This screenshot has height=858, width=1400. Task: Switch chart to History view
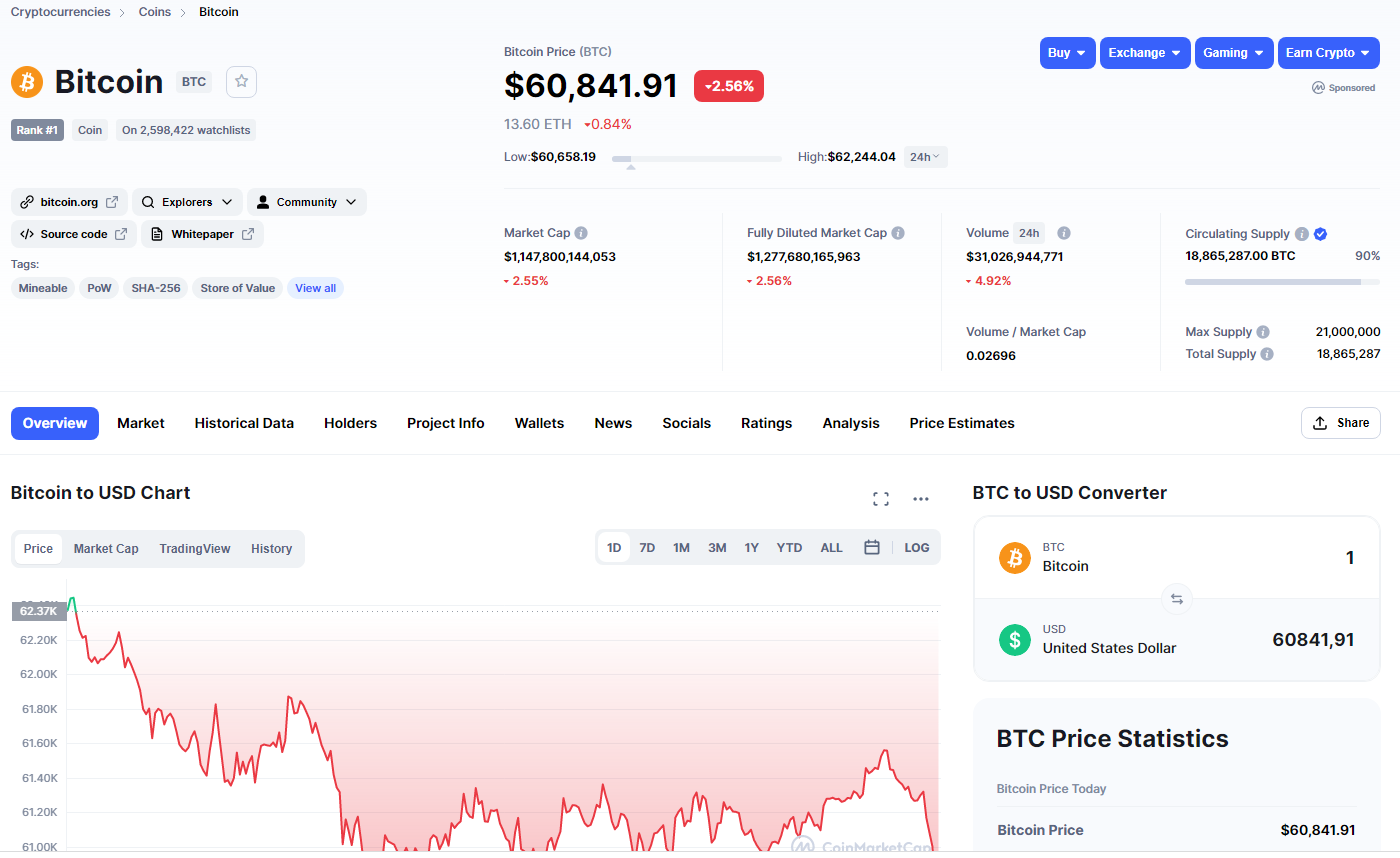pos(272,548)
